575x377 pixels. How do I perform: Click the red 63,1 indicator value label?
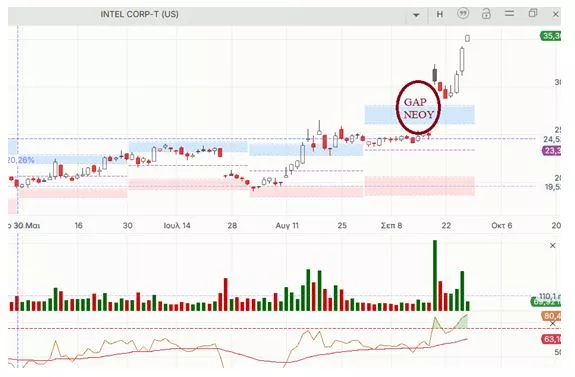(552, 339)
